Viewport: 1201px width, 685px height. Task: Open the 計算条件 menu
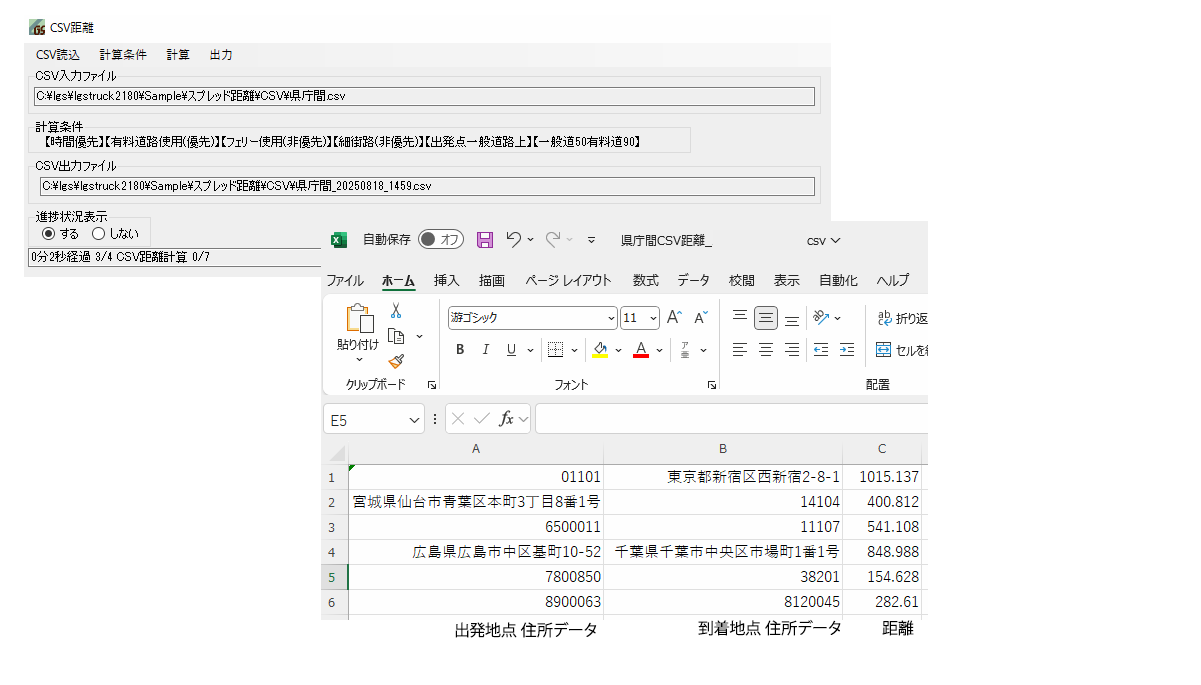point(123,55)
